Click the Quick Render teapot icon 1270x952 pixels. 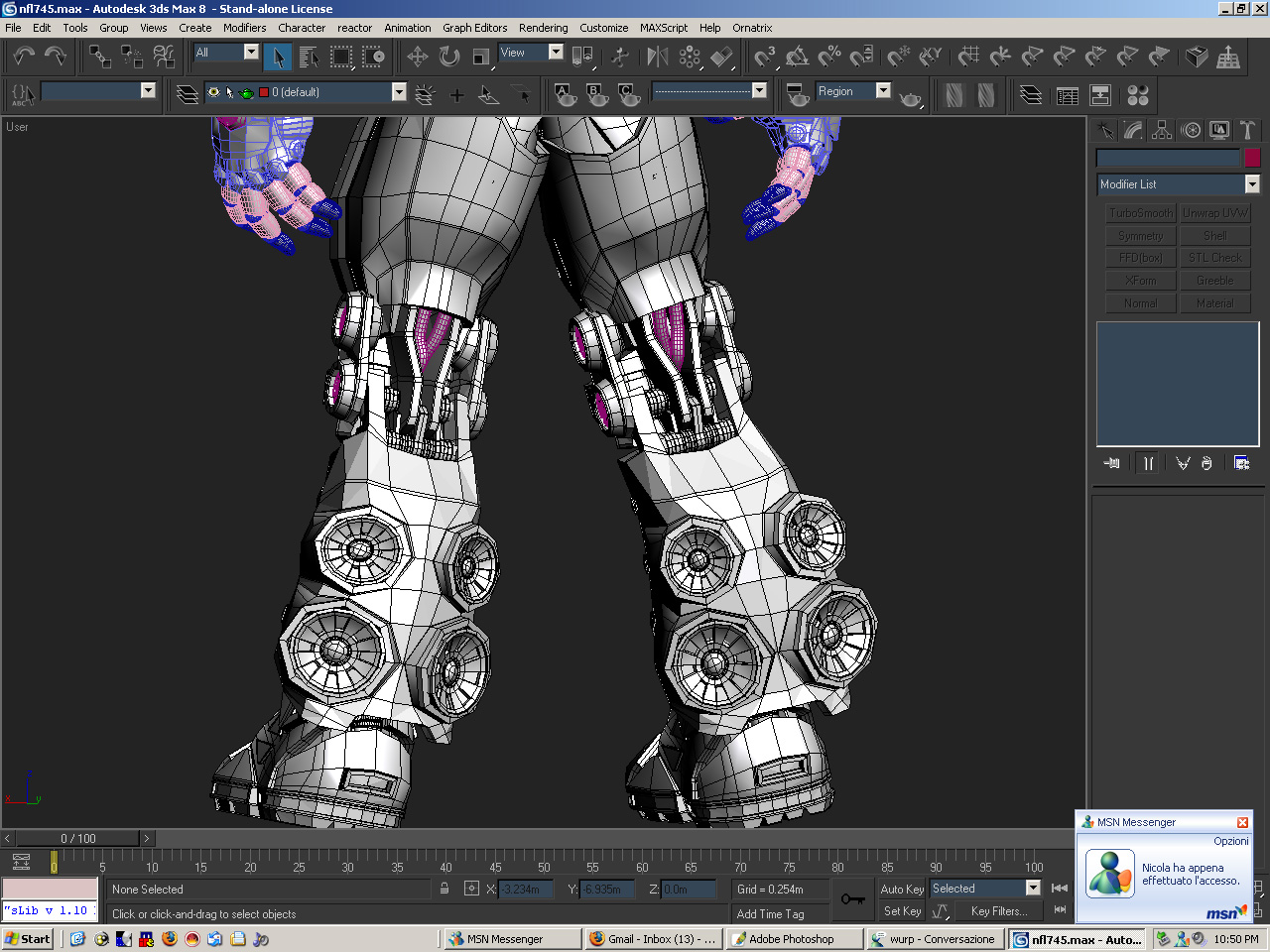(x=910, y=97)
